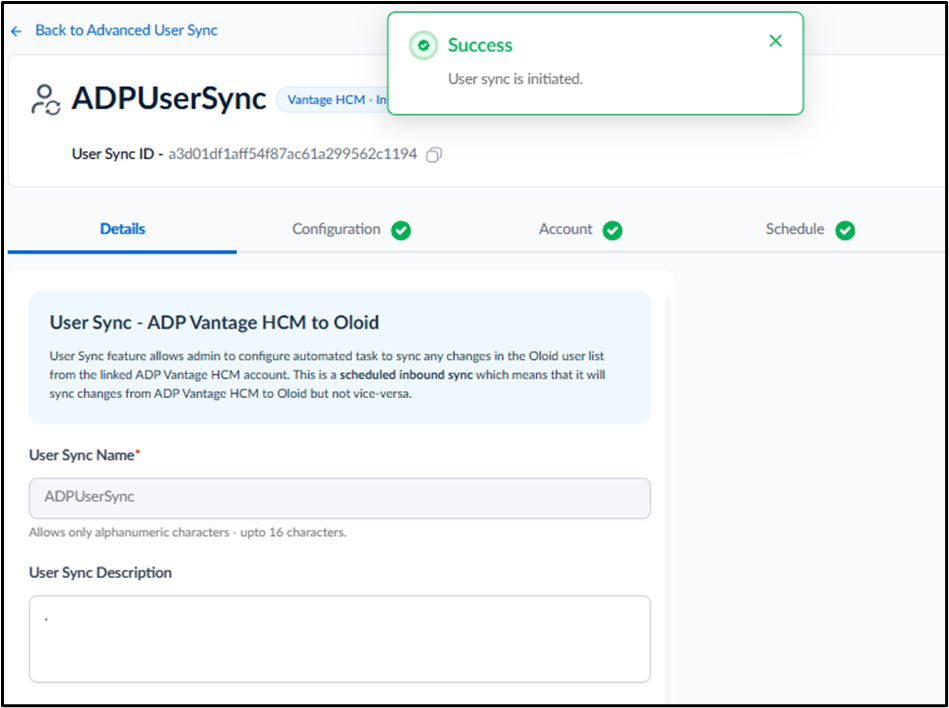The height and width of the screenshot is (708, 949).
Task: Click the Vantage HCM badge
Action: (332, 100)
